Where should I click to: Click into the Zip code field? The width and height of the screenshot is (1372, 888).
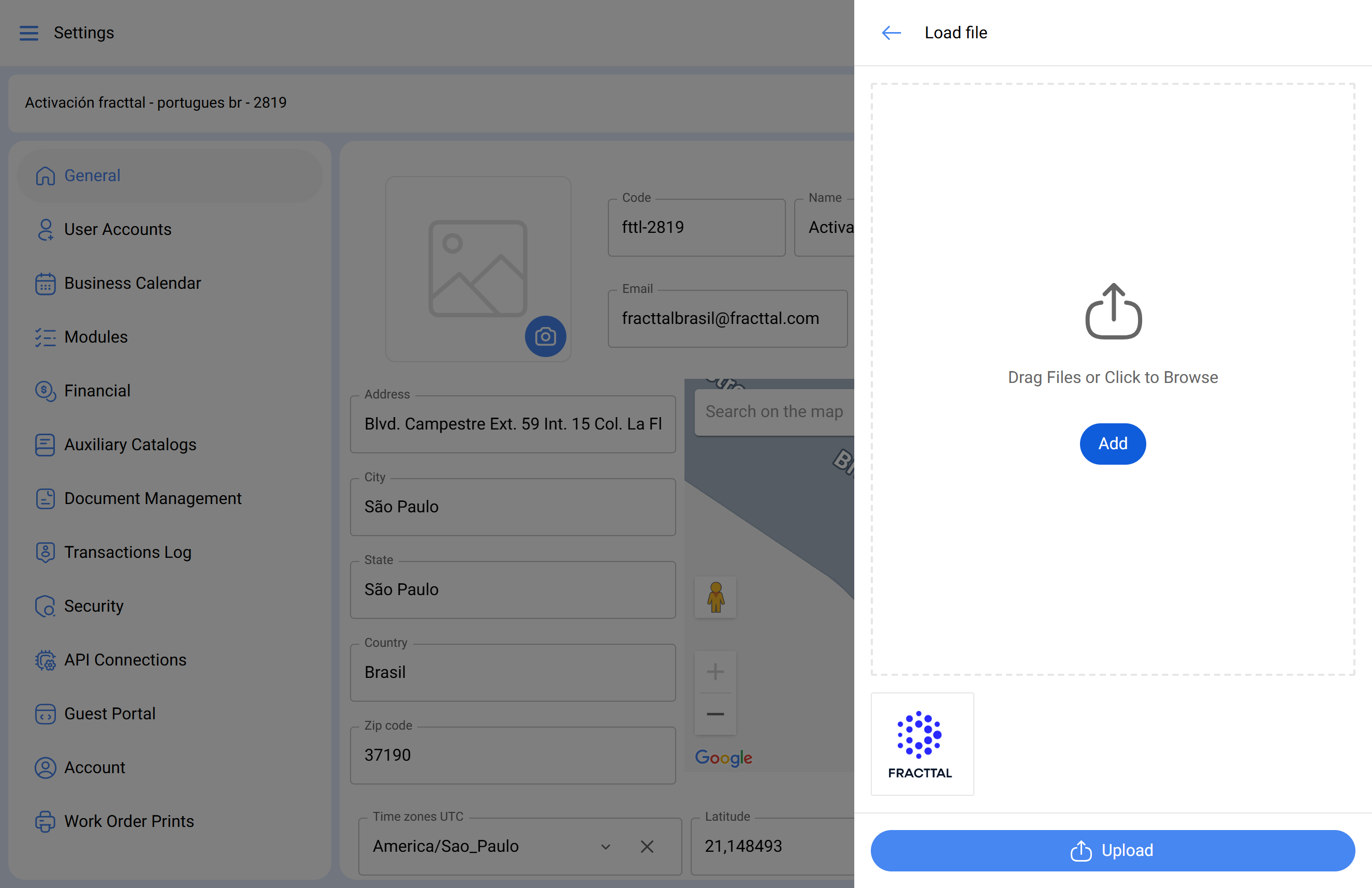[x=512, y=756]
